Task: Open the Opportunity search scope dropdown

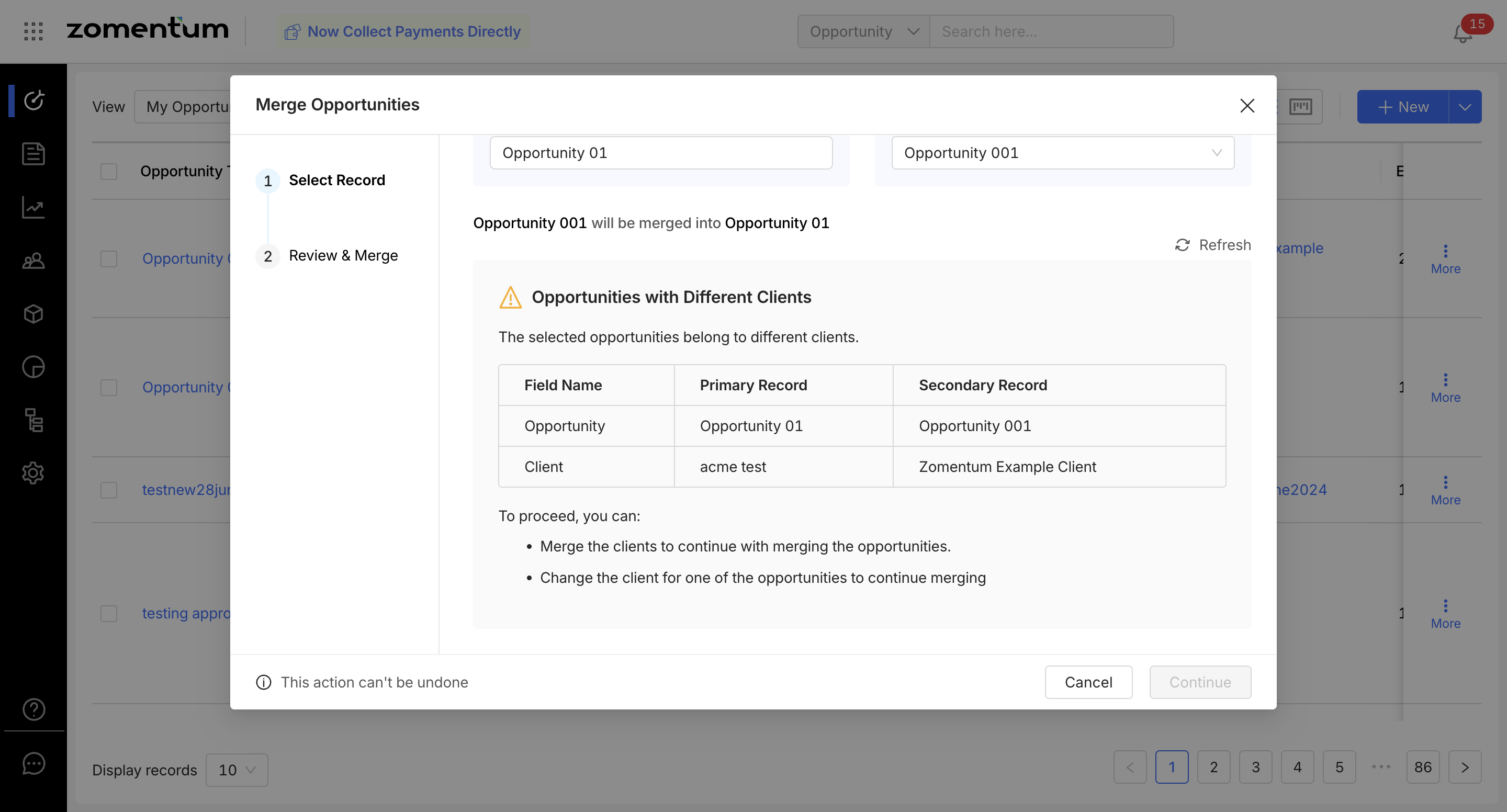Action: pos(863,31)
